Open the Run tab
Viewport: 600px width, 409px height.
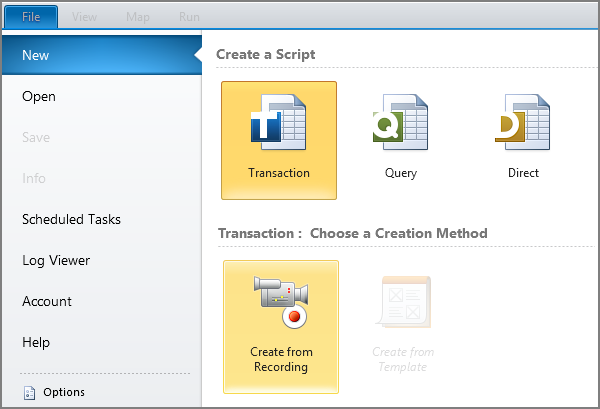pos(189,17)
